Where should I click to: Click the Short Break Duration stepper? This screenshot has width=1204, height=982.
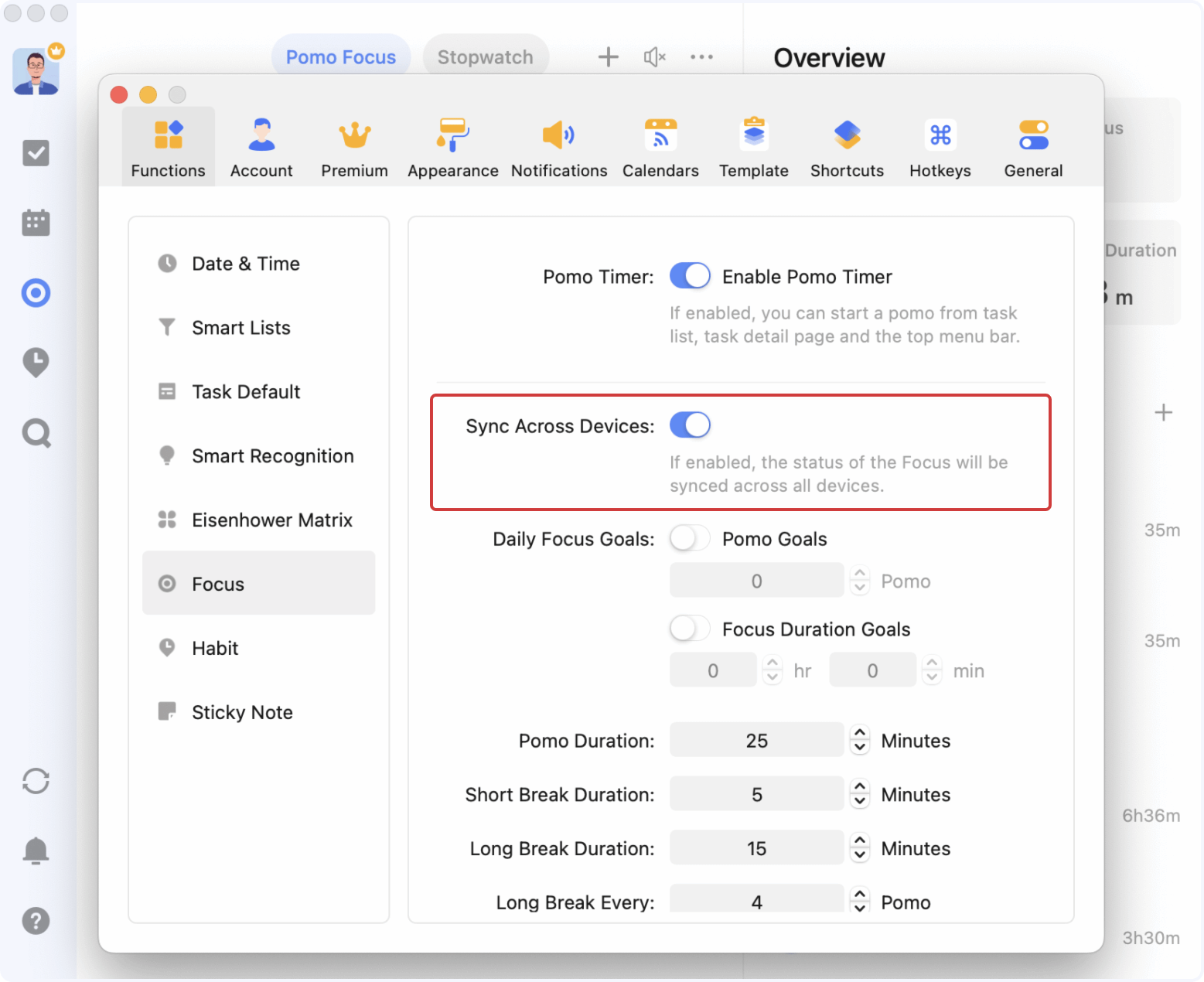pos(860,794)
